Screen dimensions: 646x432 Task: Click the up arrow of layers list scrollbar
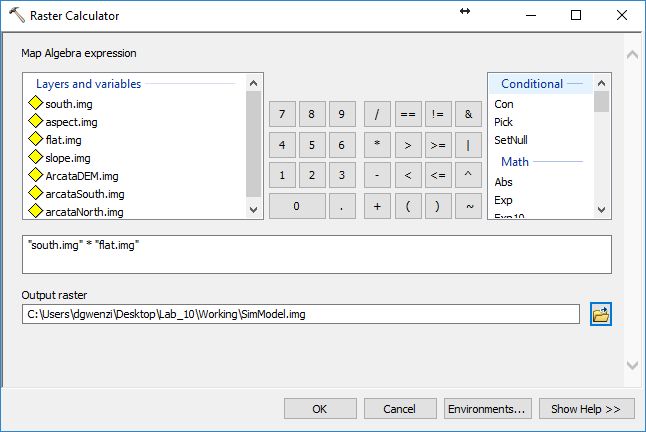tap(253, 83)
